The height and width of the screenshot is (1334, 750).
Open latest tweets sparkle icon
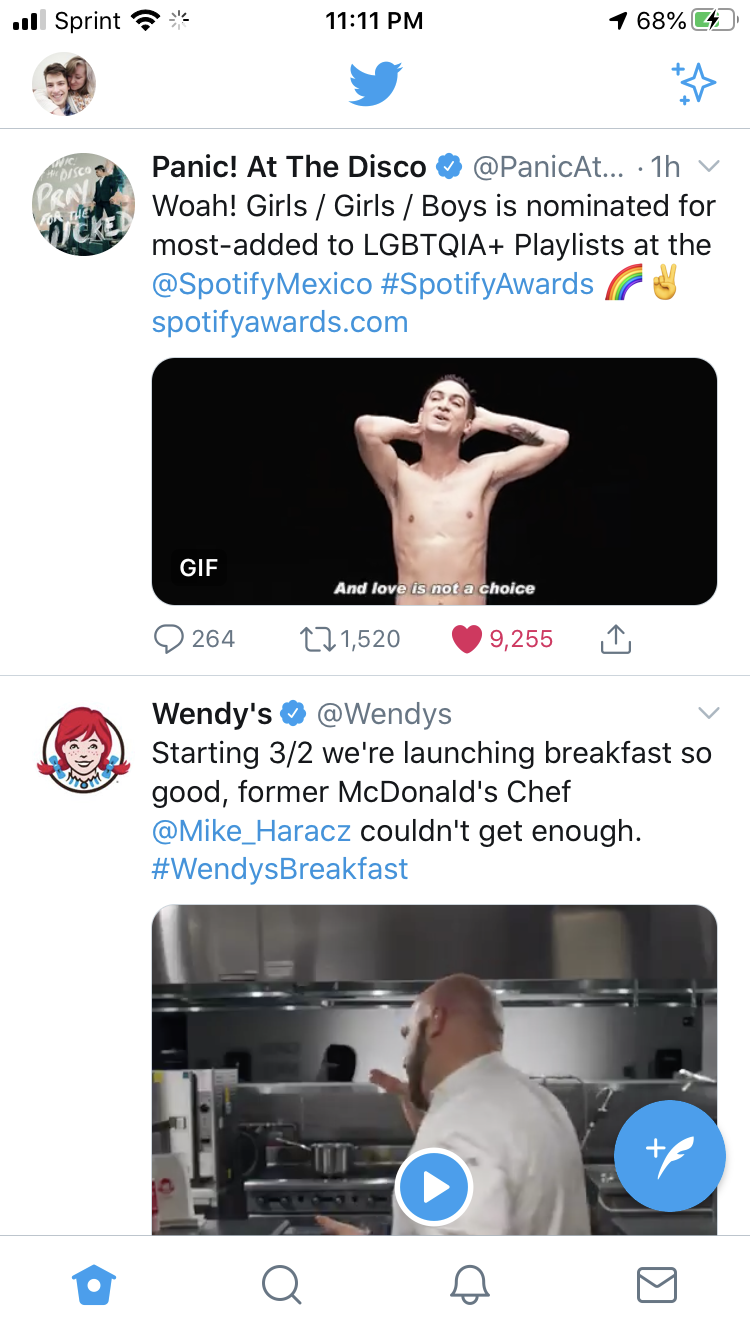click(694, 84)
